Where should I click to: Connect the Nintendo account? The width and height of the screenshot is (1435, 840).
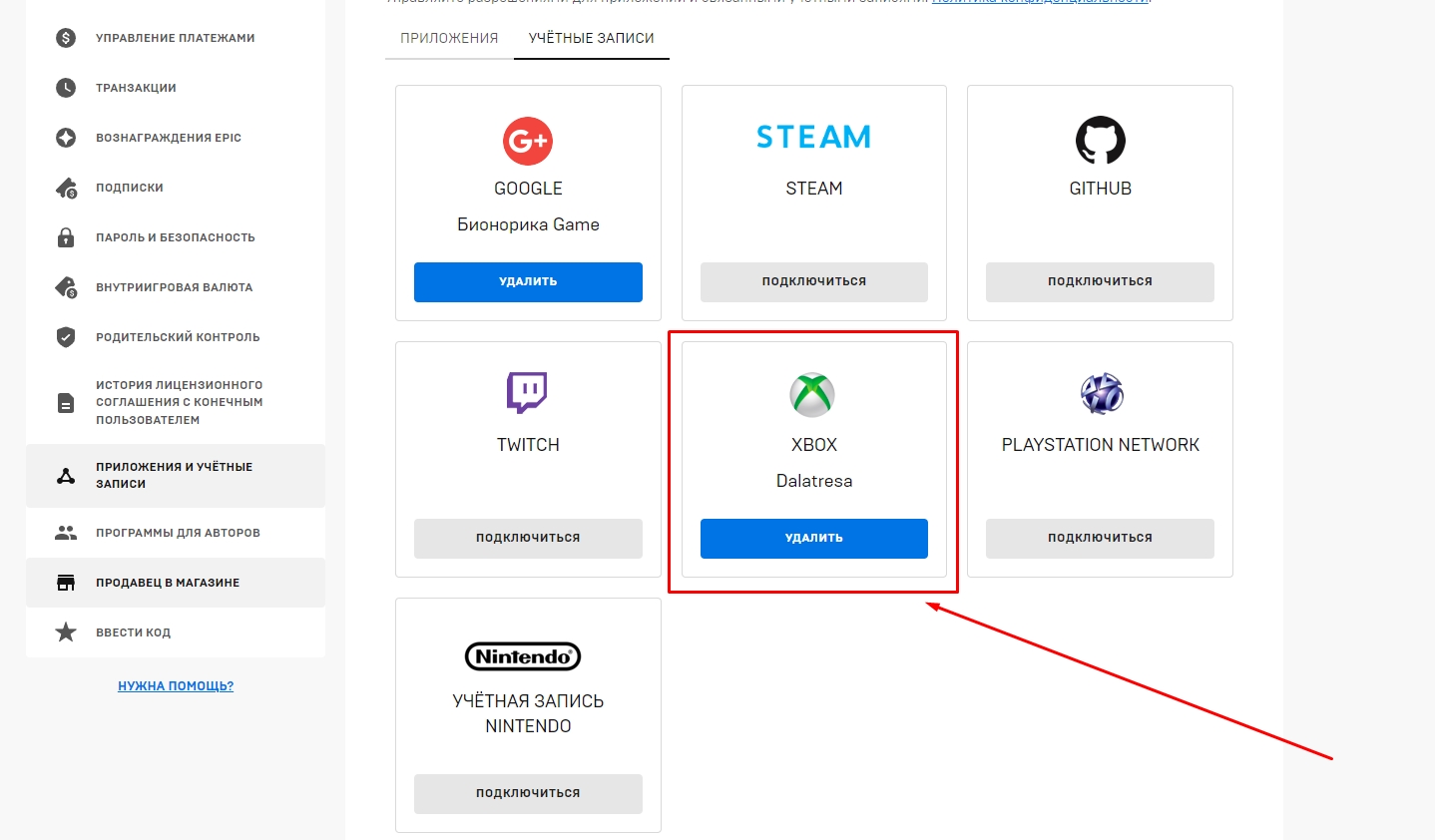coord(528,793)
